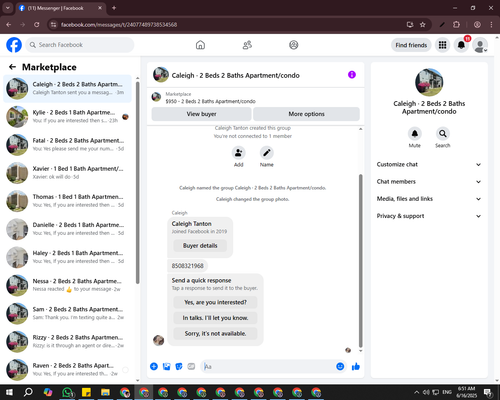The width and height of the screenshot is (500, 400).
Task: Choose a sticker in the composer
Action: (x=179, y=367)
